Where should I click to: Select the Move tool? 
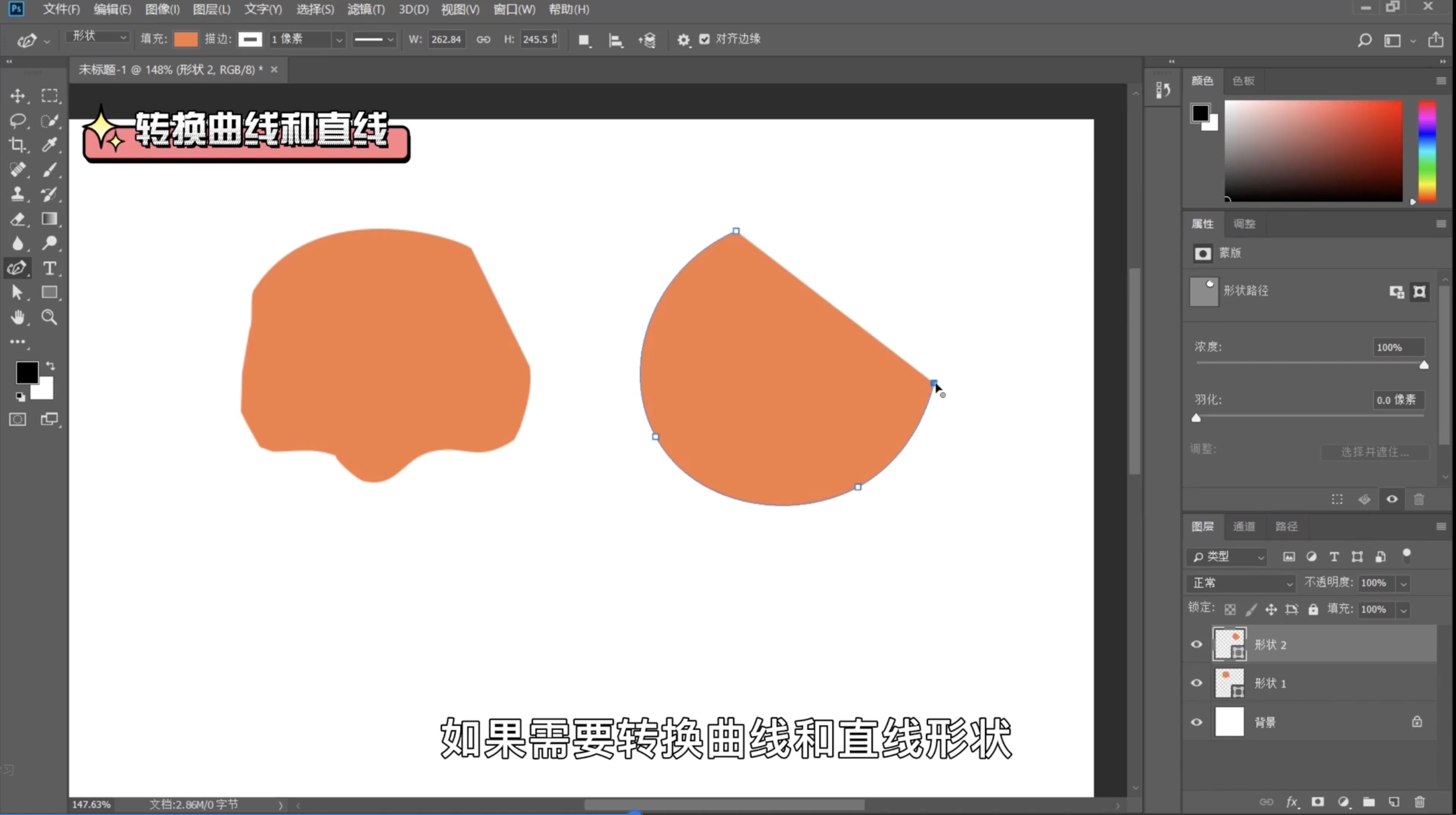(17, 95)
